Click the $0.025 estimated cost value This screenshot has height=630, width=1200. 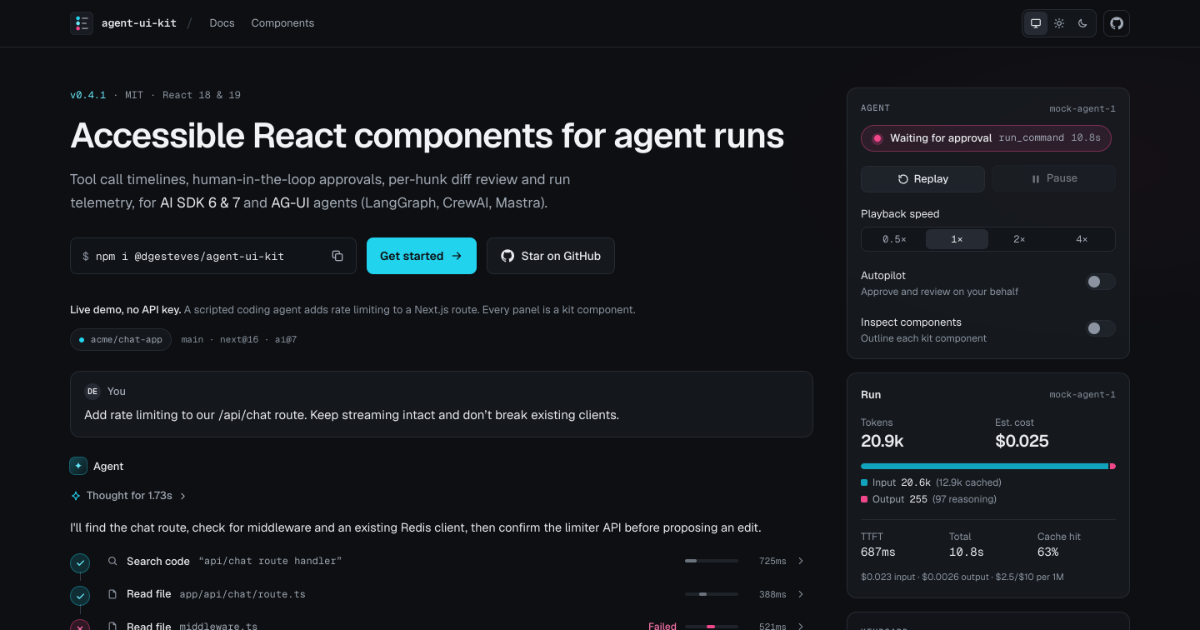(x=1022, y=441)
